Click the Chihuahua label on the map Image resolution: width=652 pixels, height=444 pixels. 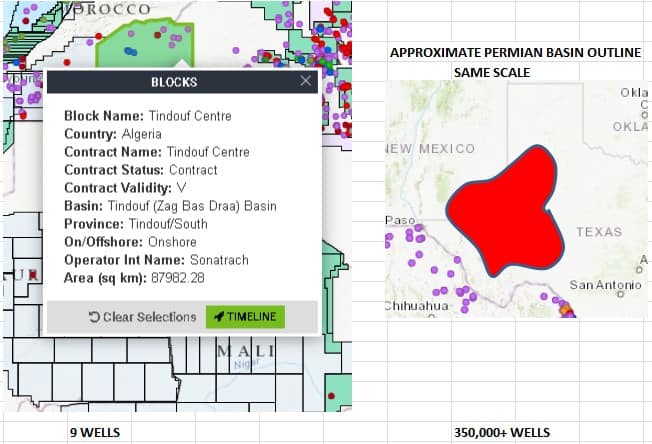pos(417,304)
